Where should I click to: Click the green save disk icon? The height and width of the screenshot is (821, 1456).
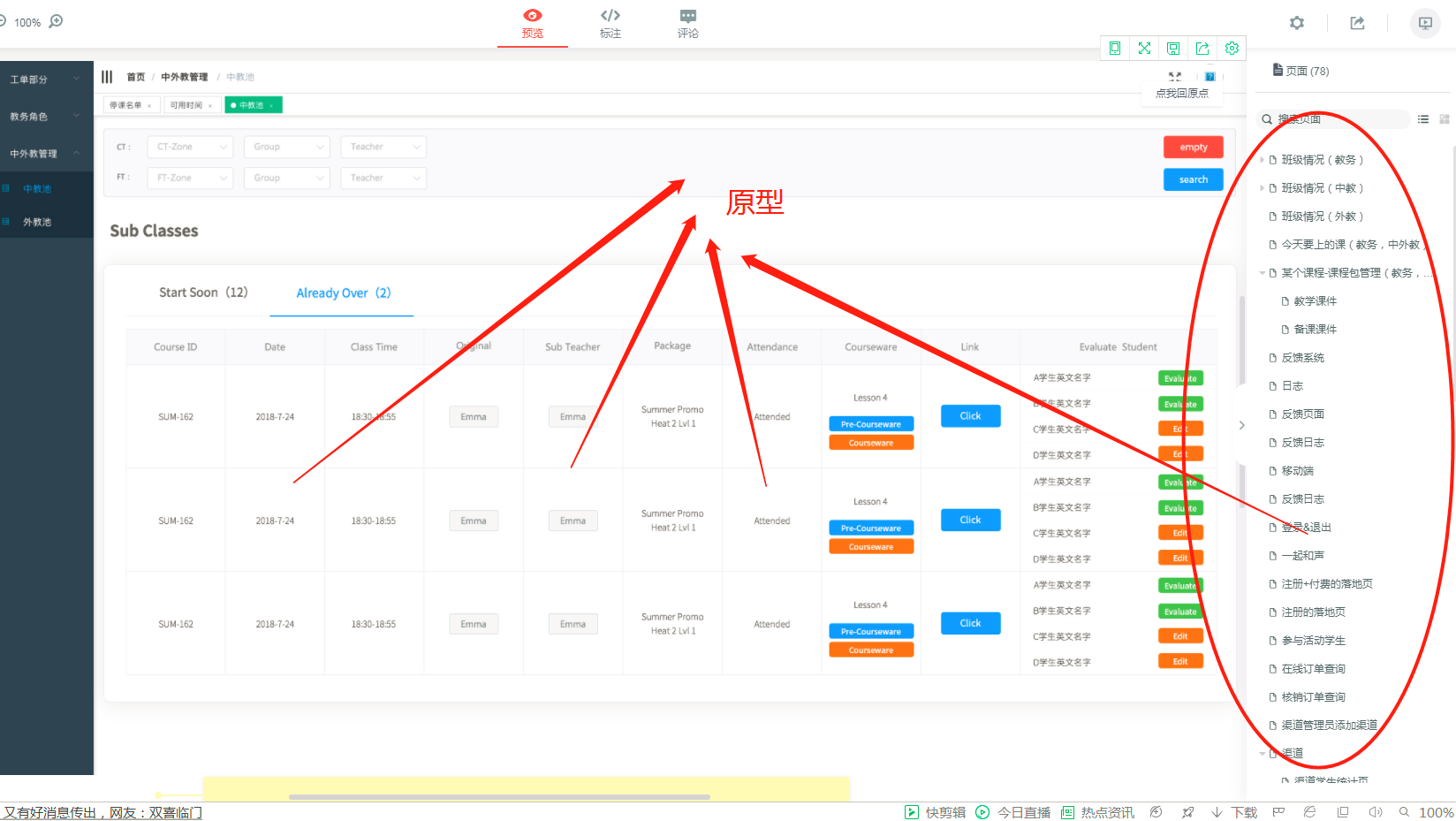point(1173,49)
